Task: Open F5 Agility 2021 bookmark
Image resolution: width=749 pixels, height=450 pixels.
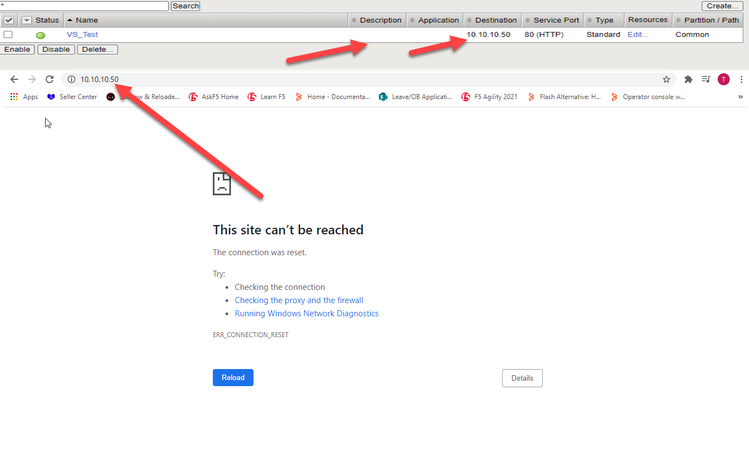Action: coord(490,96)
